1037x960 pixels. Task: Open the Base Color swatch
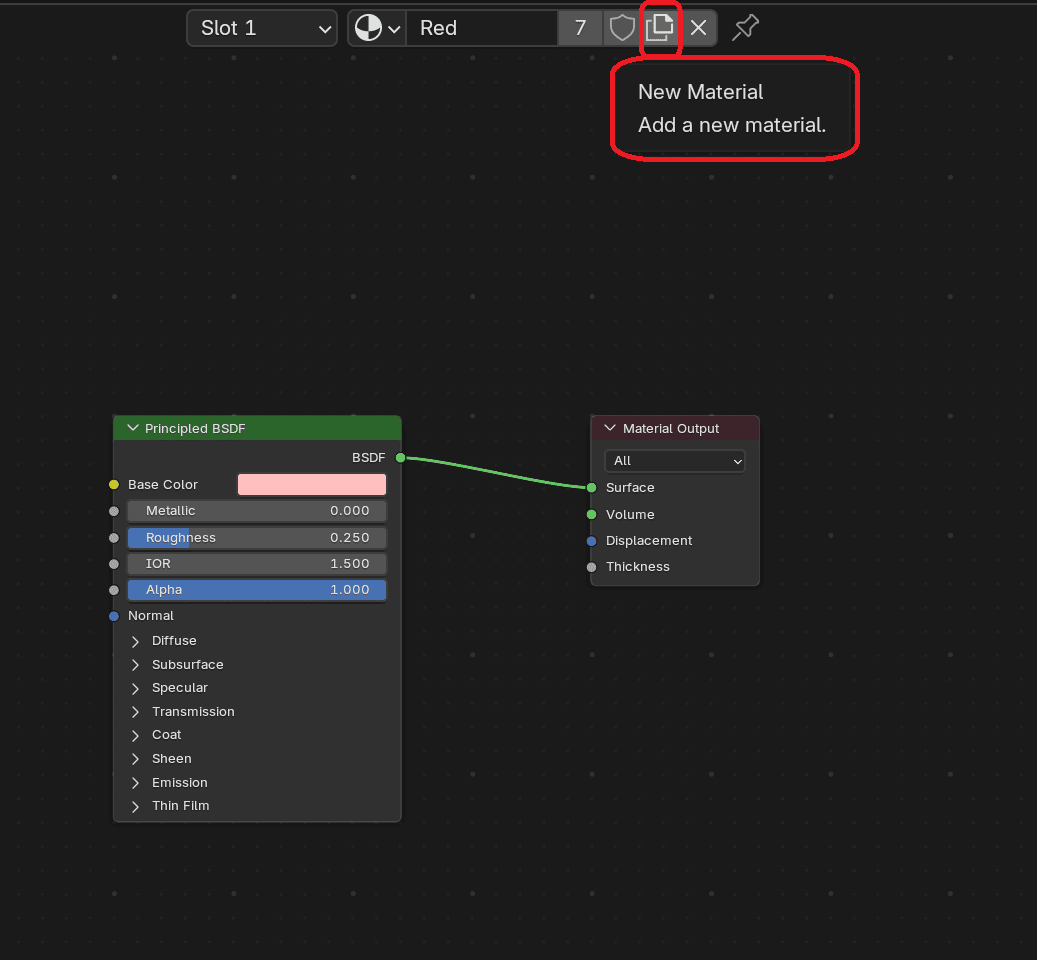(311, 485)
